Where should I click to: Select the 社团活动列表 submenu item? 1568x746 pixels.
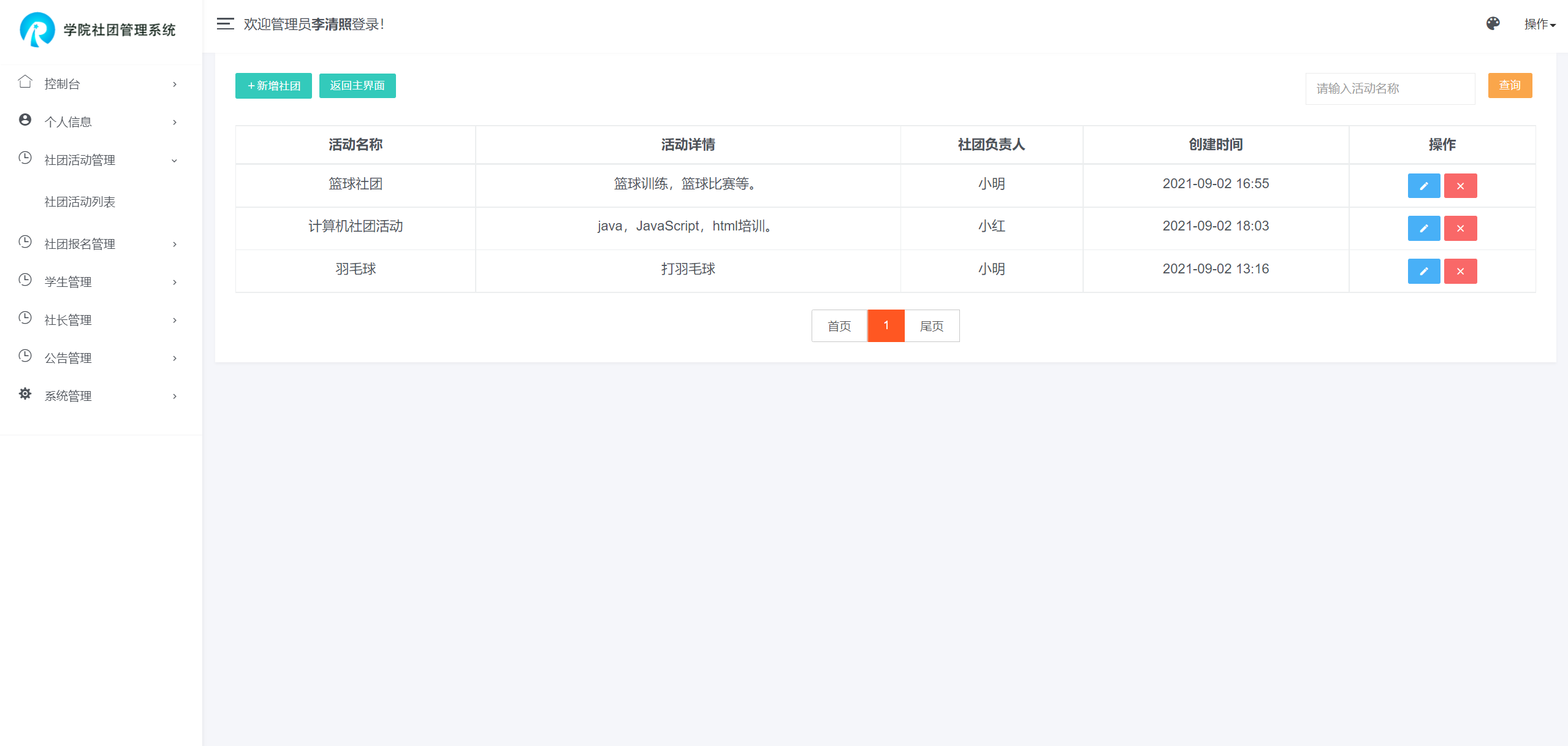coord(80,202)
